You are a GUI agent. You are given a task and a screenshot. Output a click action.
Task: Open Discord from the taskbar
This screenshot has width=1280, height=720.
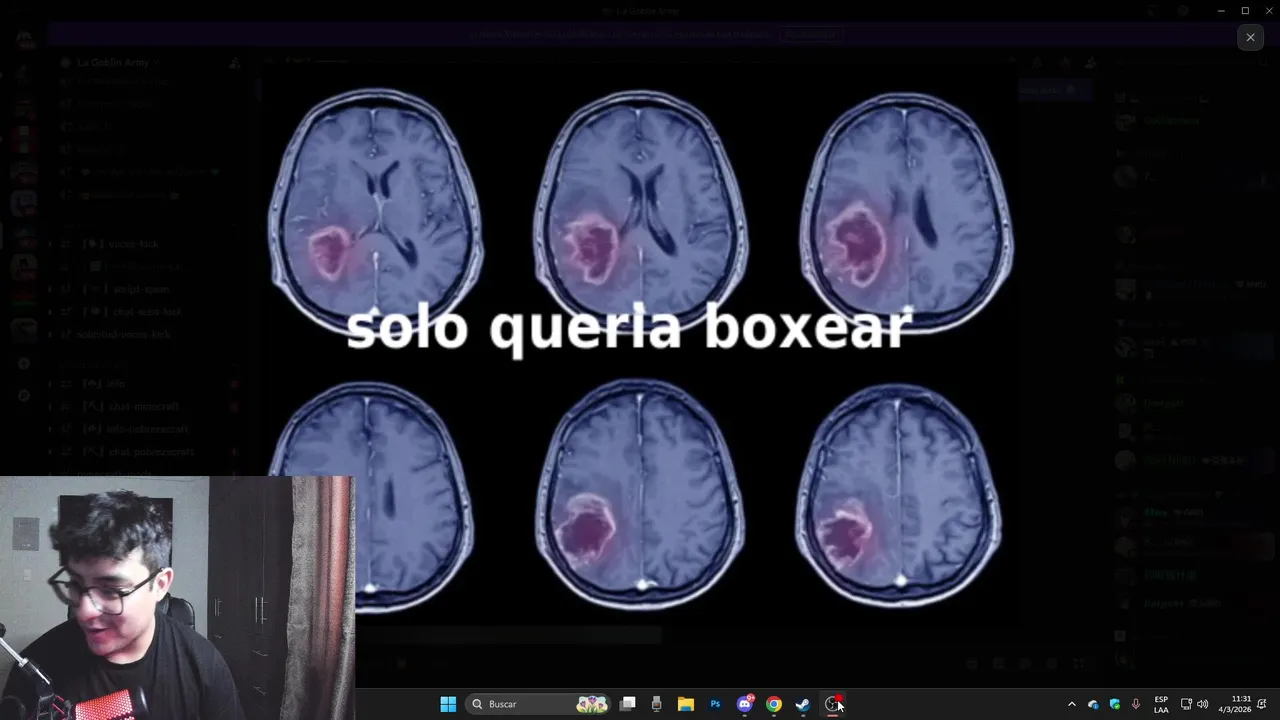pyautogui.click(x=745, y=704)
